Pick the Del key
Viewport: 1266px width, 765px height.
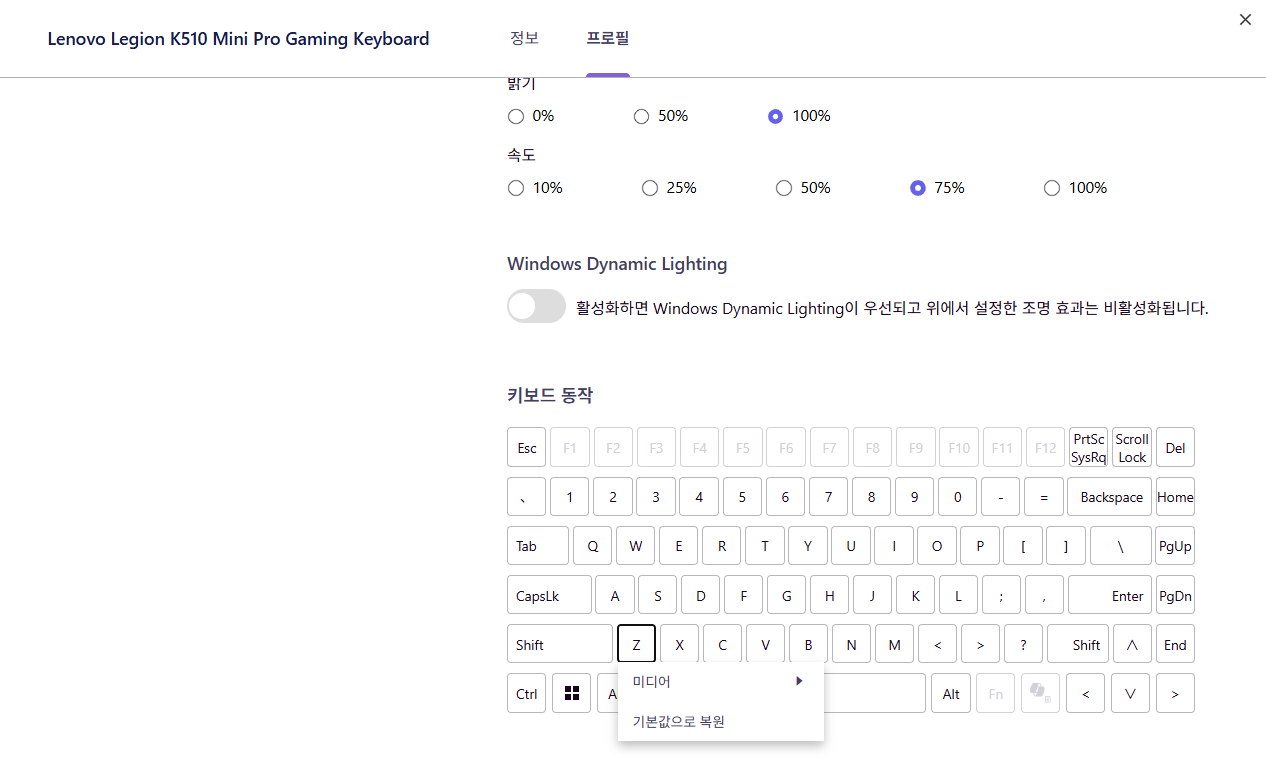click(1175, 447)
